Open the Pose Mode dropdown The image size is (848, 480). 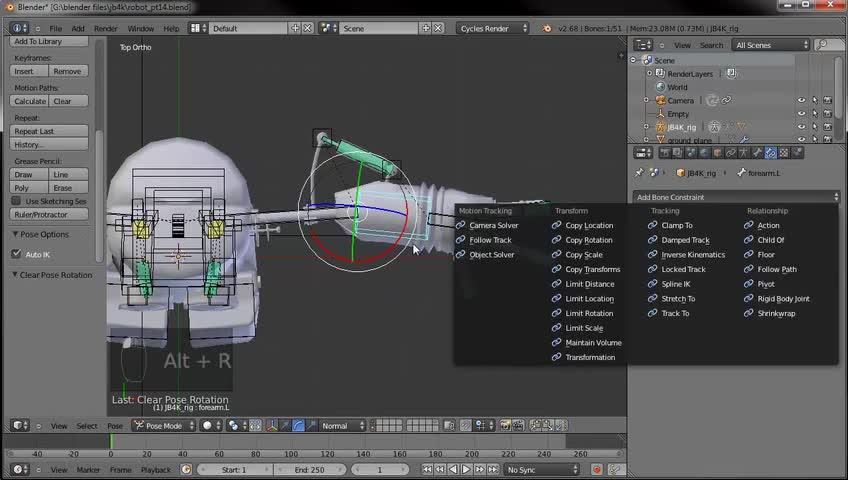pos(163,426)
